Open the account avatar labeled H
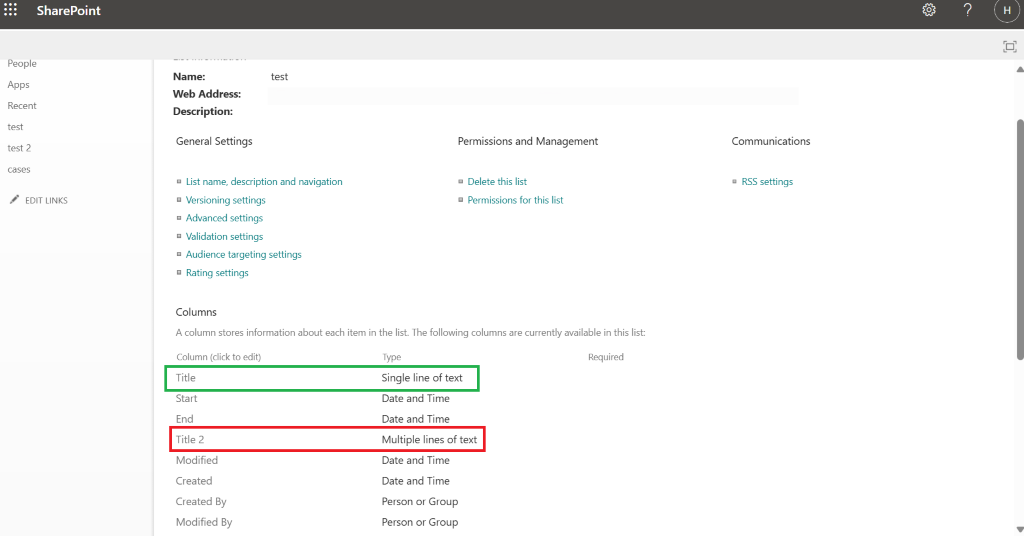This screenshot has width=1024, height=541. click(x=1007, y=10)
